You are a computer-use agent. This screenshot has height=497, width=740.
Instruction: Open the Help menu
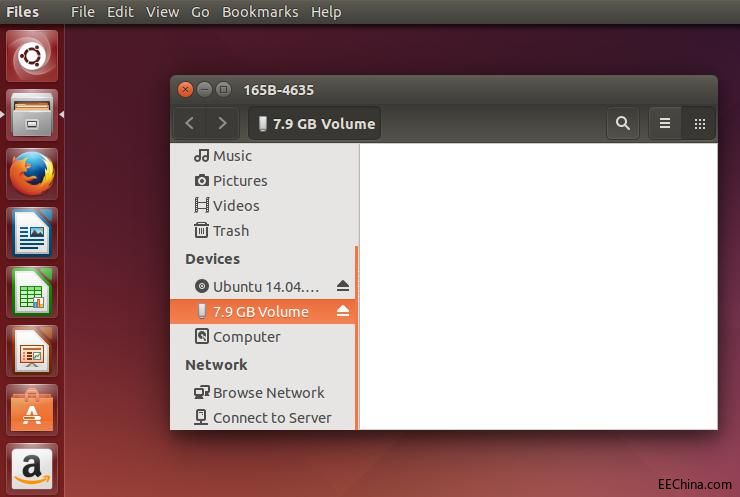coord(326,12)
